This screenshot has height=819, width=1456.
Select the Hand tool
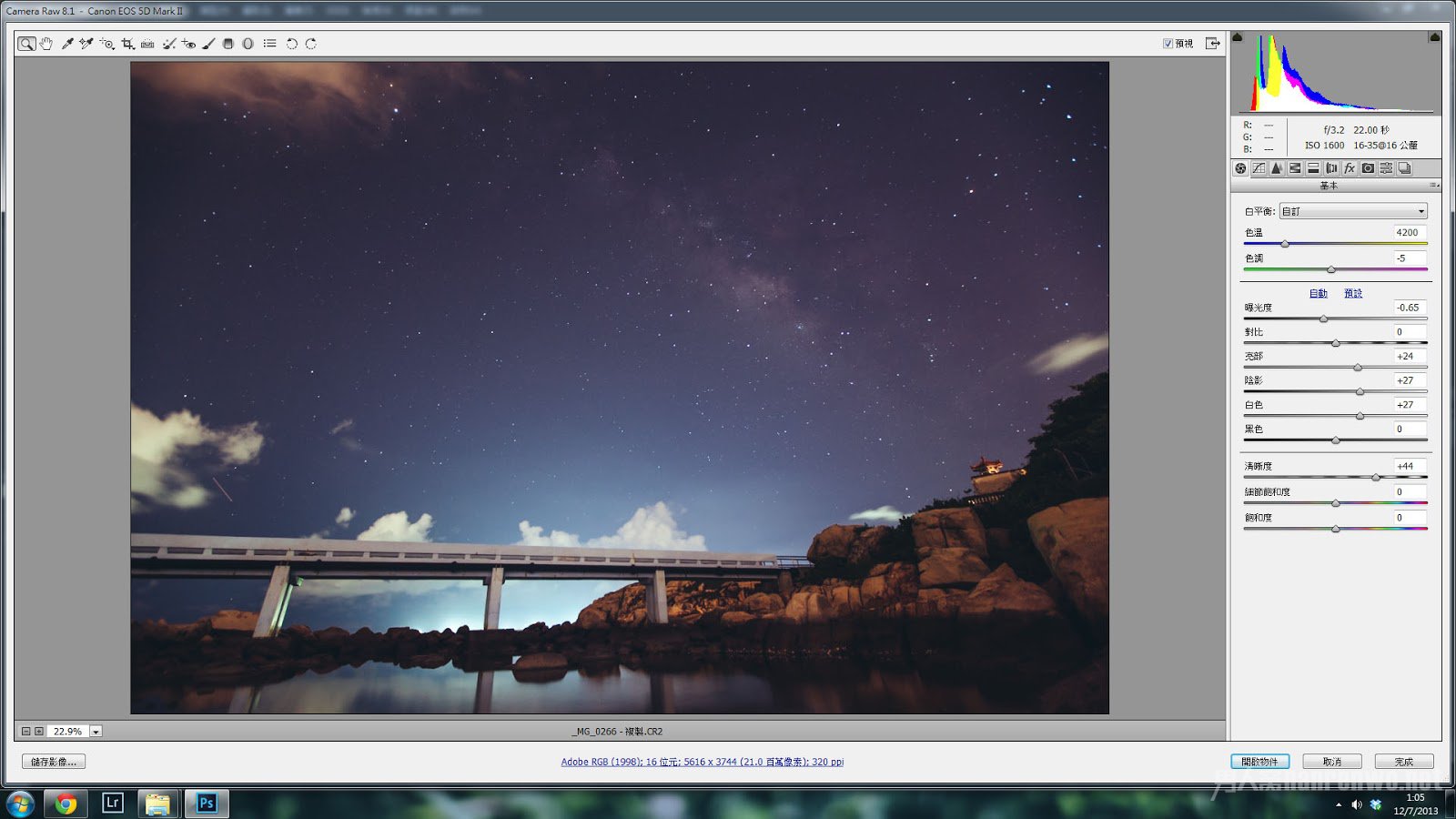(x=45, y=44)
